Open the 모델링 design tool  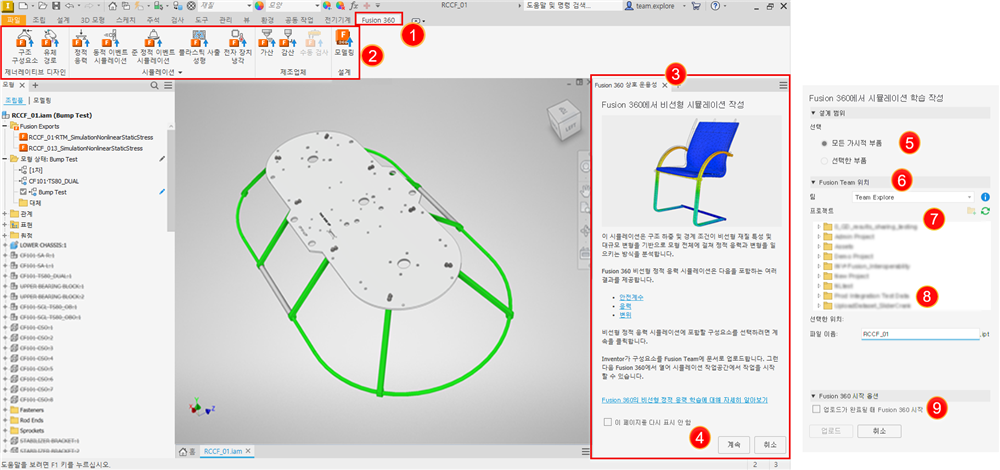[344, 45]
